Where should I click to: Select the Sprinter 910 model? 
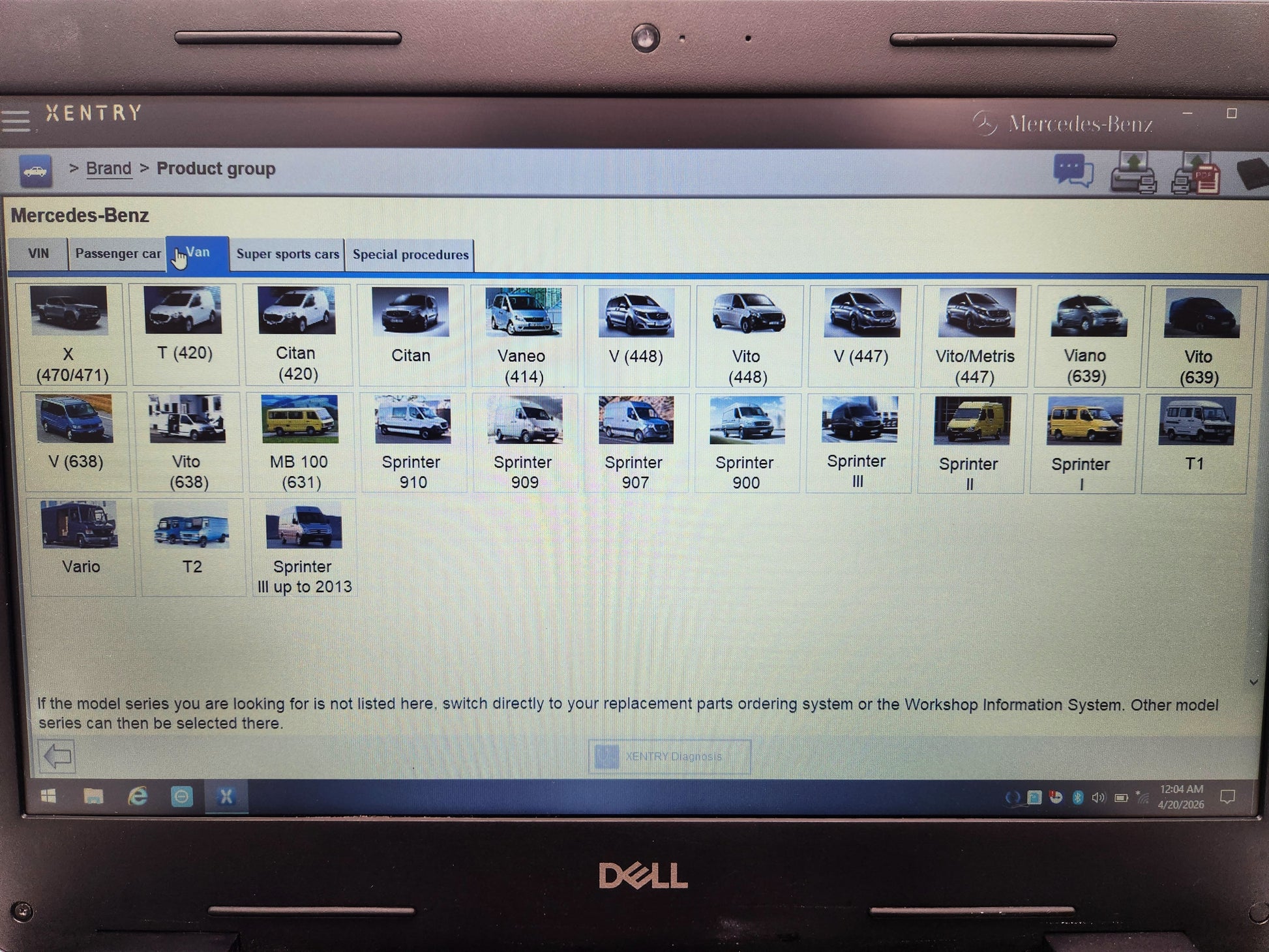pyautogui.click(x=413, y=442)
